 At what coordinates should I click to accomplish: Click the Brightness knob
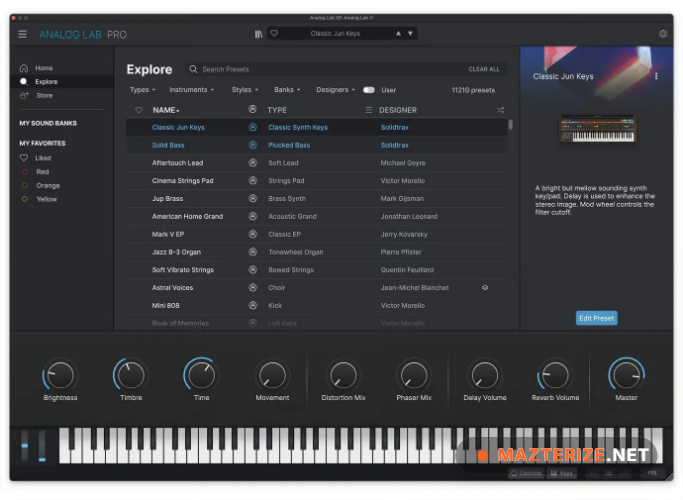click(60, 375)
